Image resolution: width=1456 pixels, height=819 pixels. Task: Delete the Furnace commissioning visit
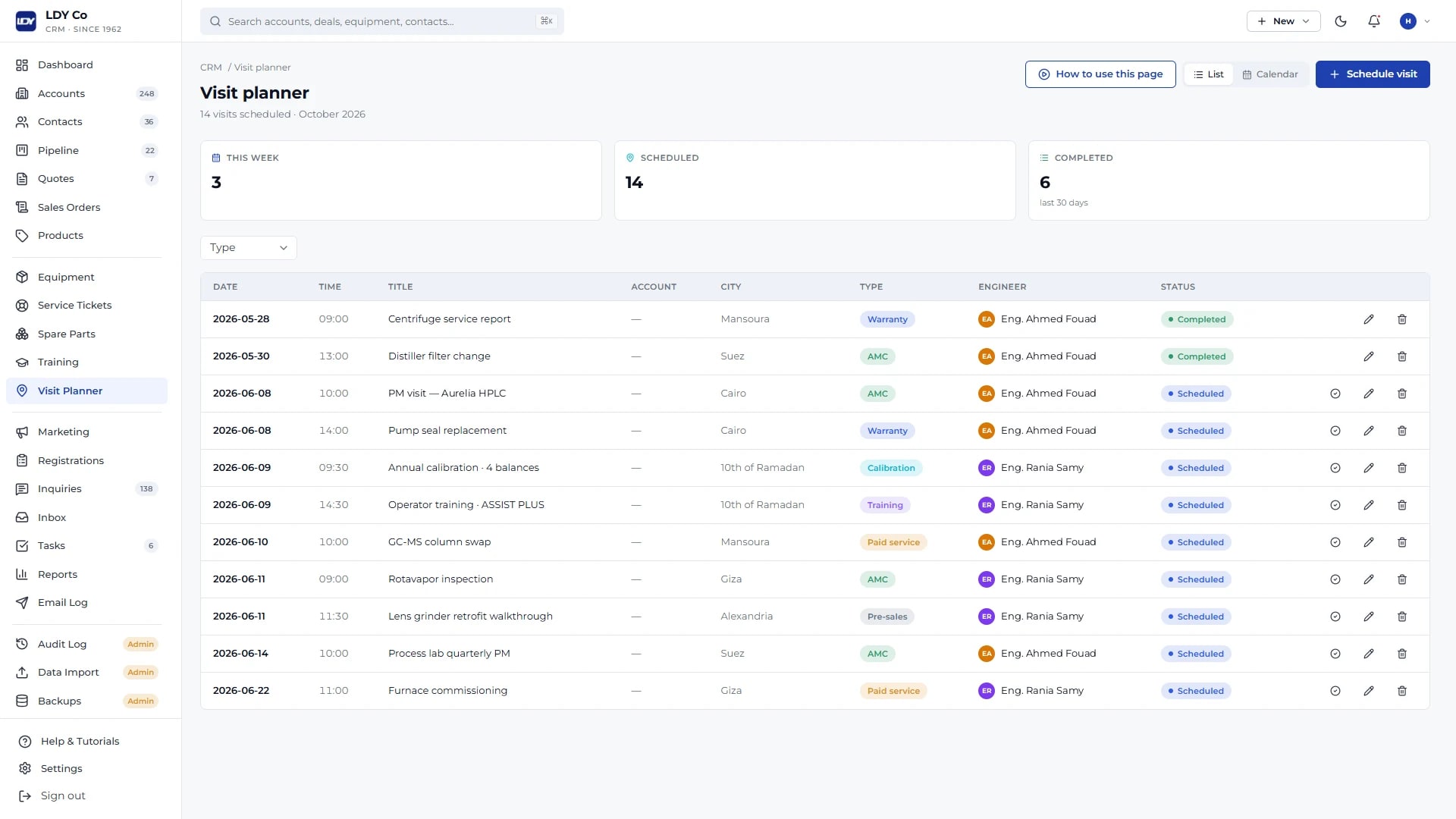coord(1402,691)
